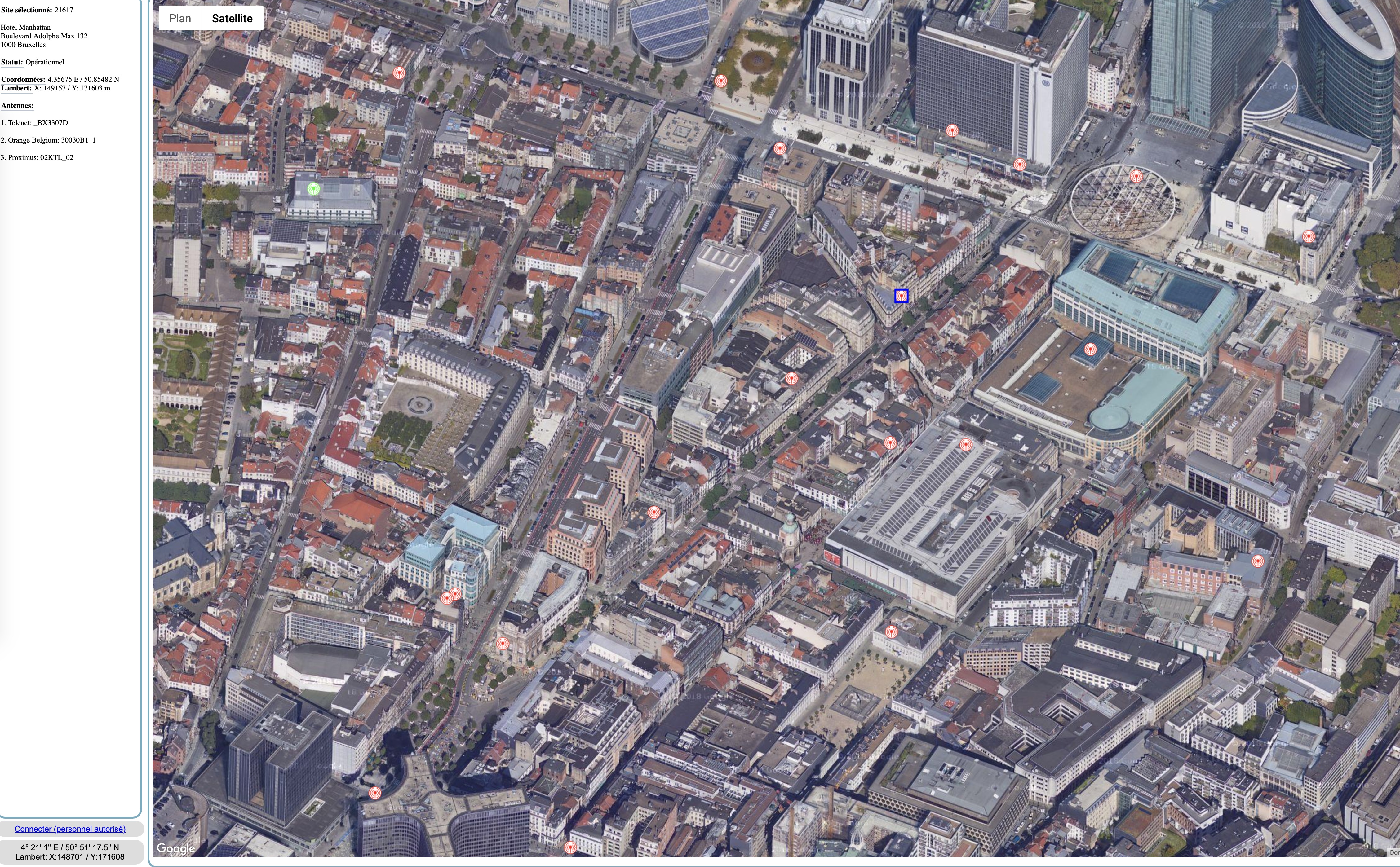
Task: Click the blue-boxed selected antenna marker
Action: pos(901,296)
